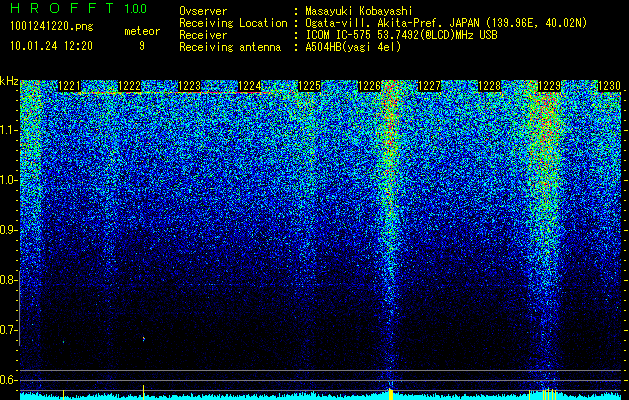Click the HROFFT program title text
Screen dimensions: 629x400
coord(62,8)
